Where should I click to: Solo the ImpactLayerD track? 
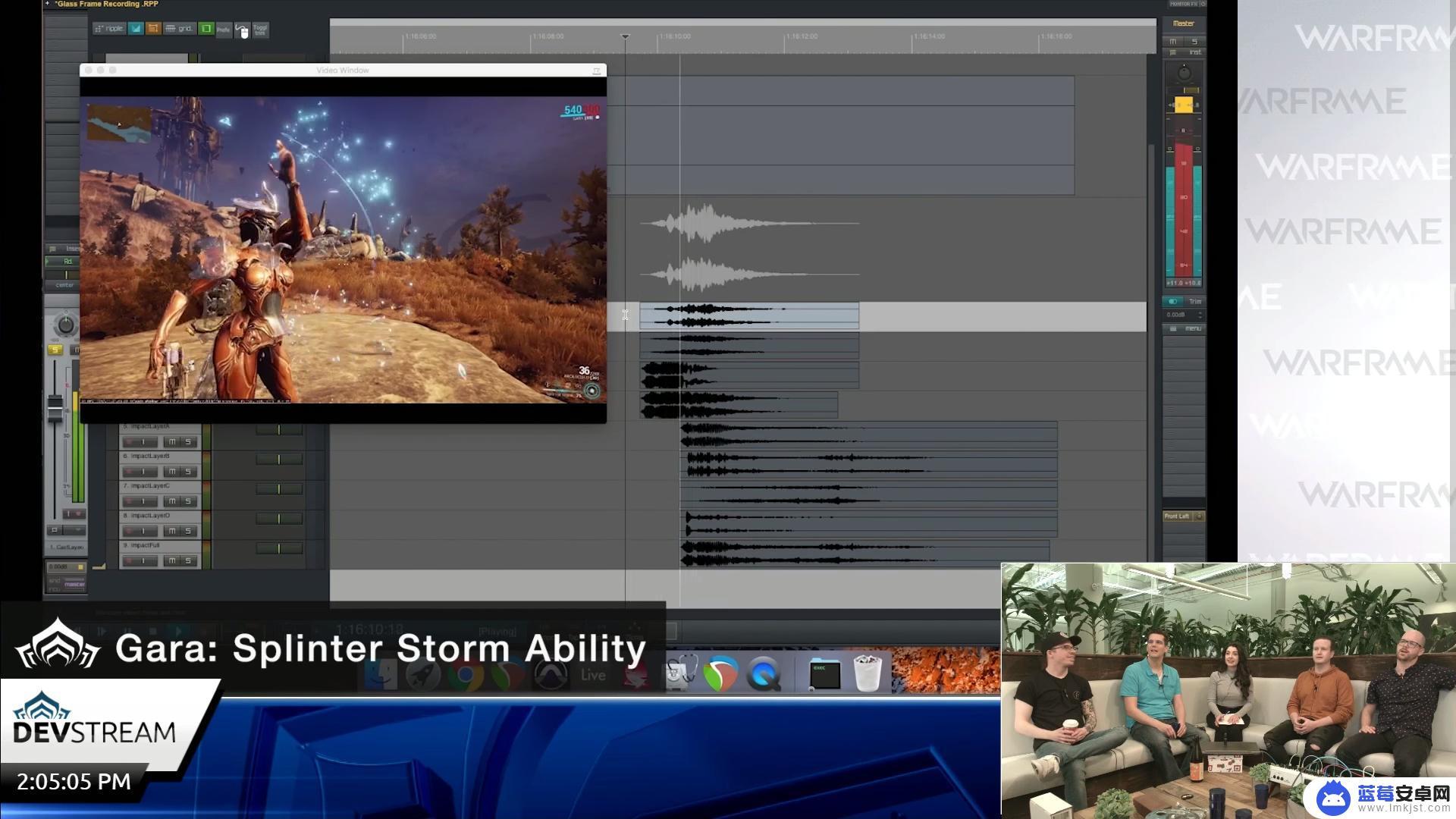[188, 531]
